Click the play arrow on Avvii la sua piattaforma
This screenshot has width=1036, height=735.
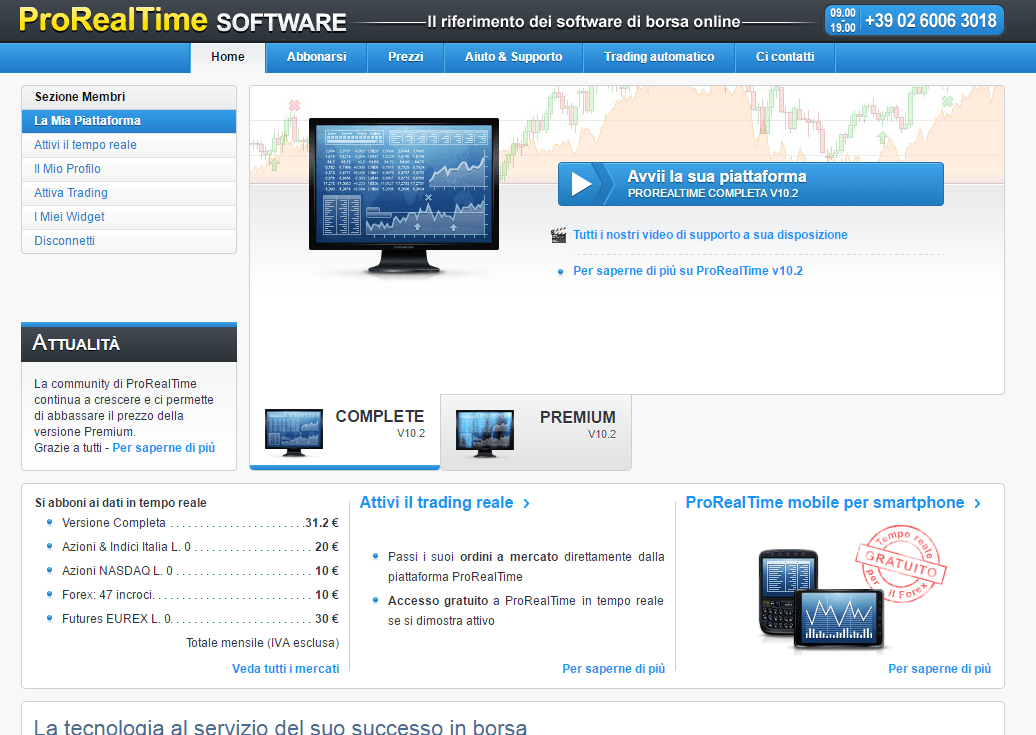pos(581,184)
